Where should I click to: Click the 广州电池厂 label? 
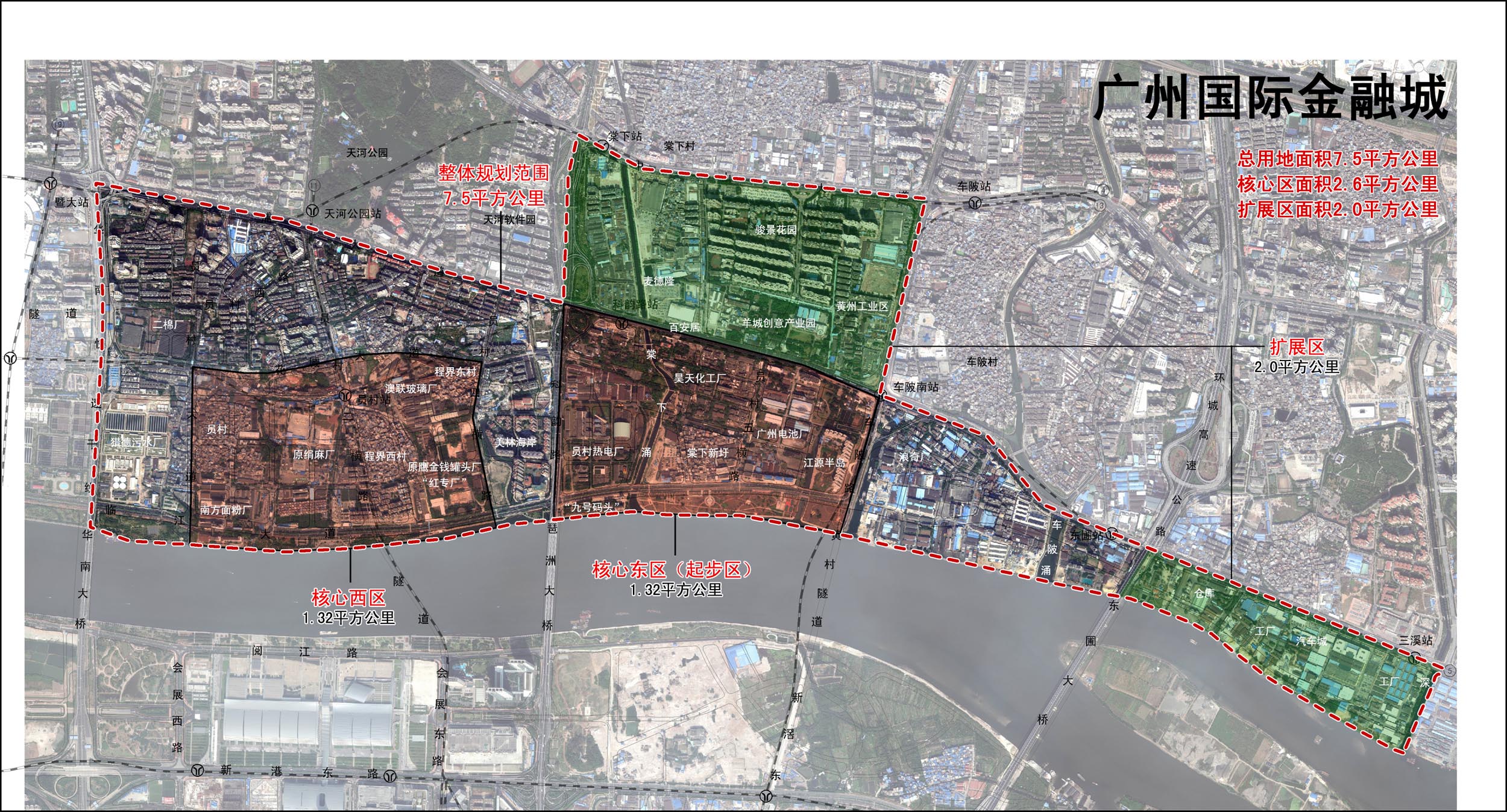click(x=782, y=433)
